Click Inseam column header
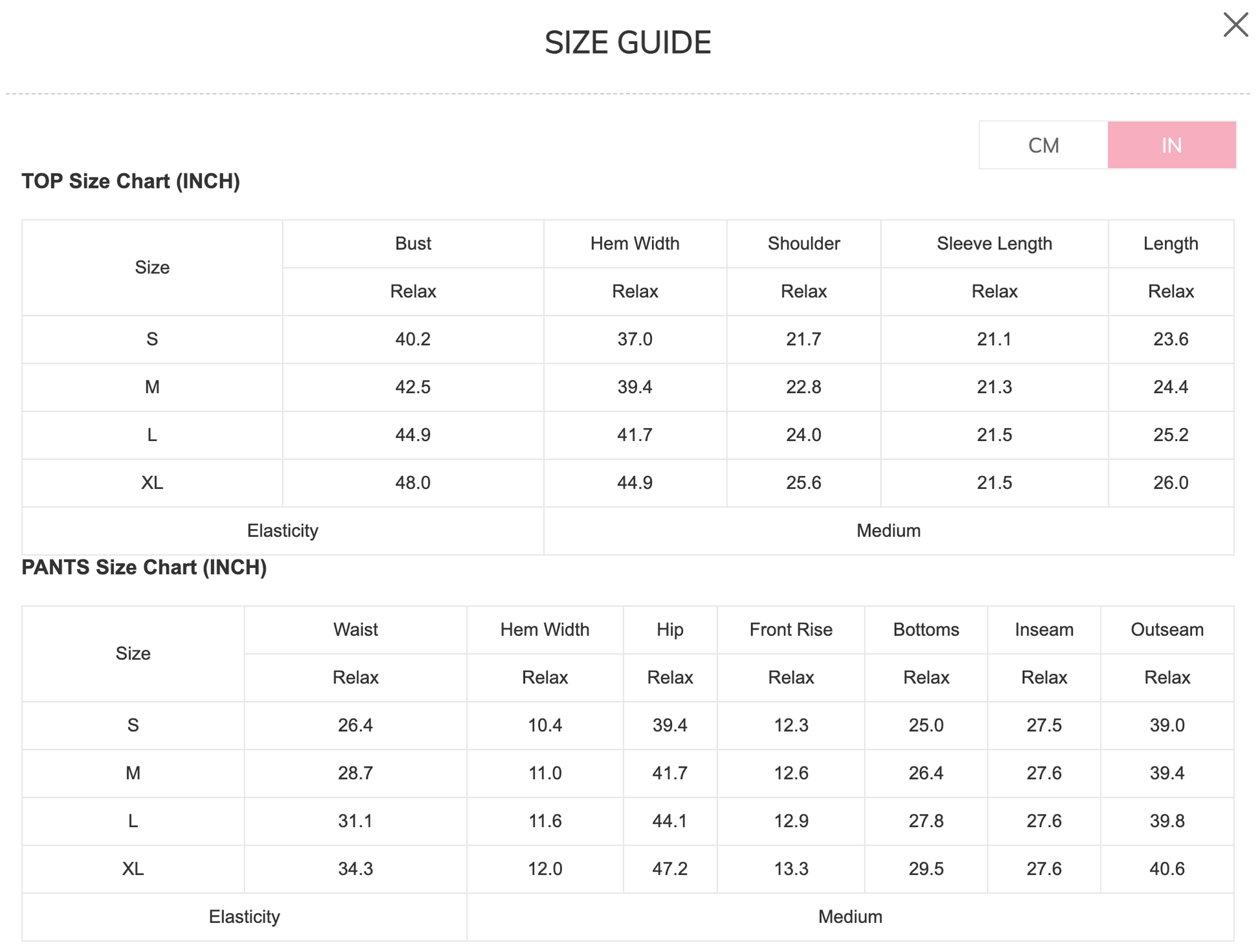The width and height of the screenshot is (1260, 952). [x=1044, y=629]
